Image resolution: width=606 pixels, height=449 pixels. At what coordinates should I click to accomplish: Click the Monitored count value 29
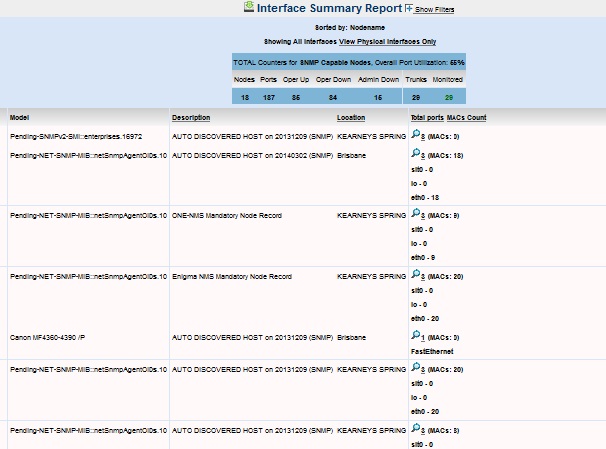448,98
